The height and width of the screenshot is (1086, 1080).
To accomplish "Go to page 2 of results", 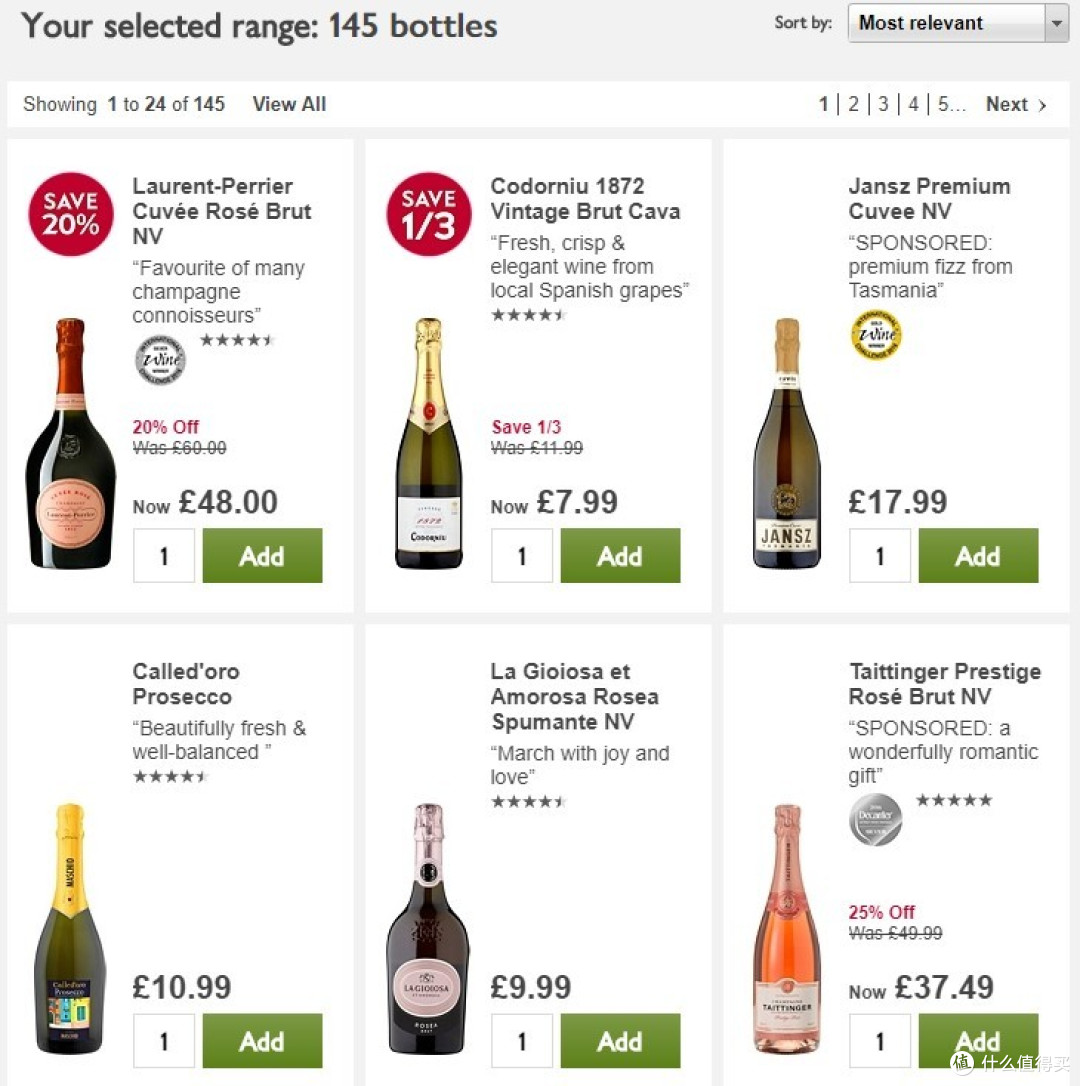I will click(x=853, y=105).
